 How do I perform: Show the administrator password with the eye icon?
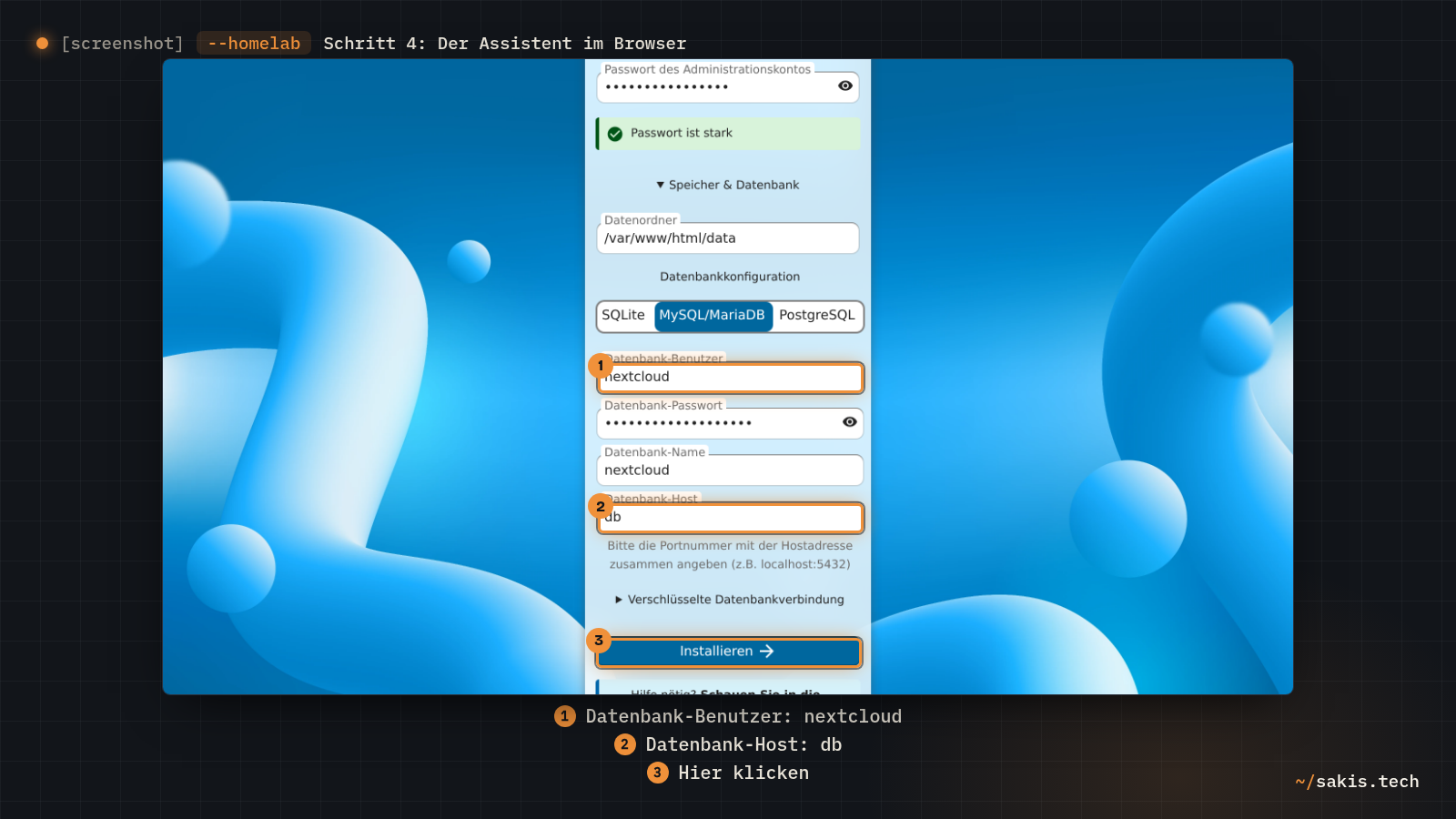pyautogui.click(x=845, y=86)
